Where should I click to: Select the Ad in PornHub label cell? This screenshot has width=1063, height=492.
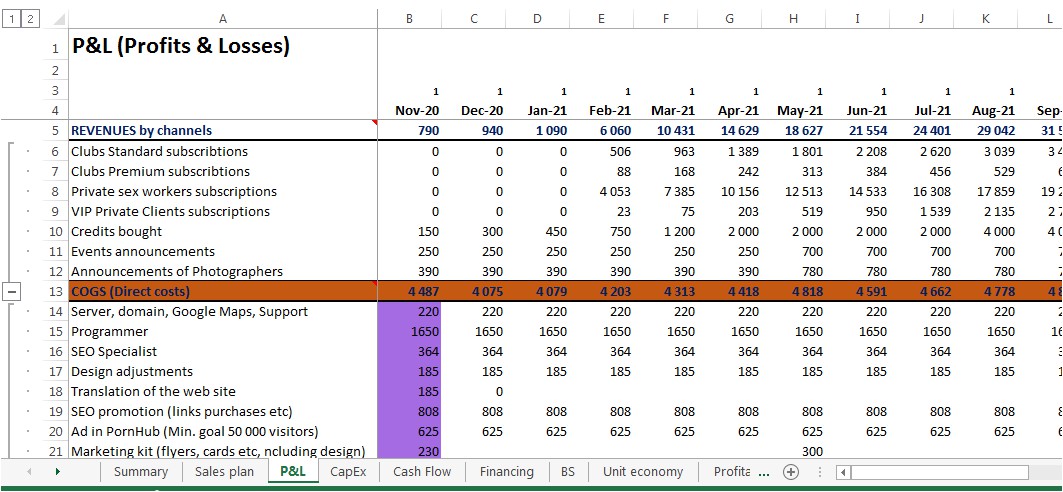click(x=222, y=432)
